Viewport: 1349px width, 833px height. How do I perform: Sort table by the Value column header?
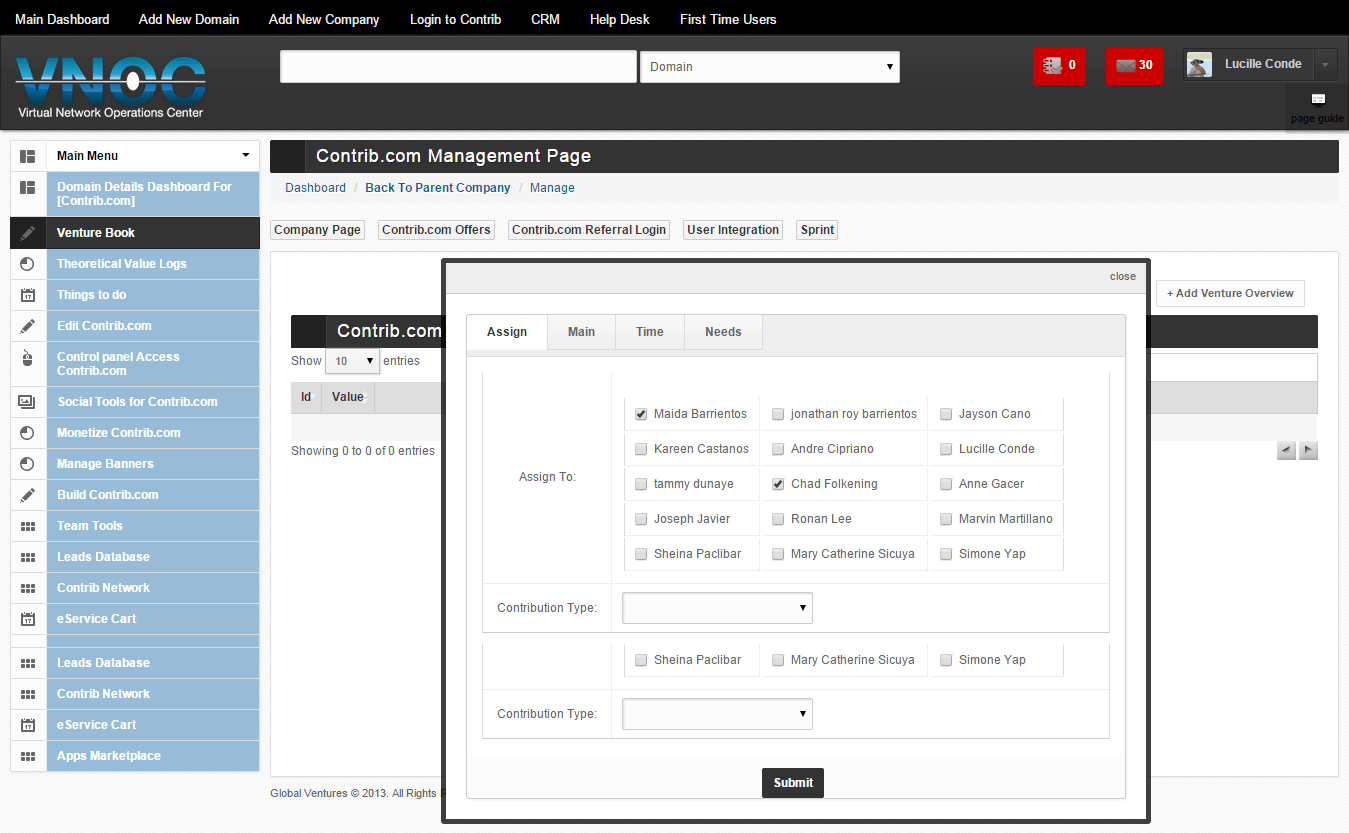click(348, 397)
